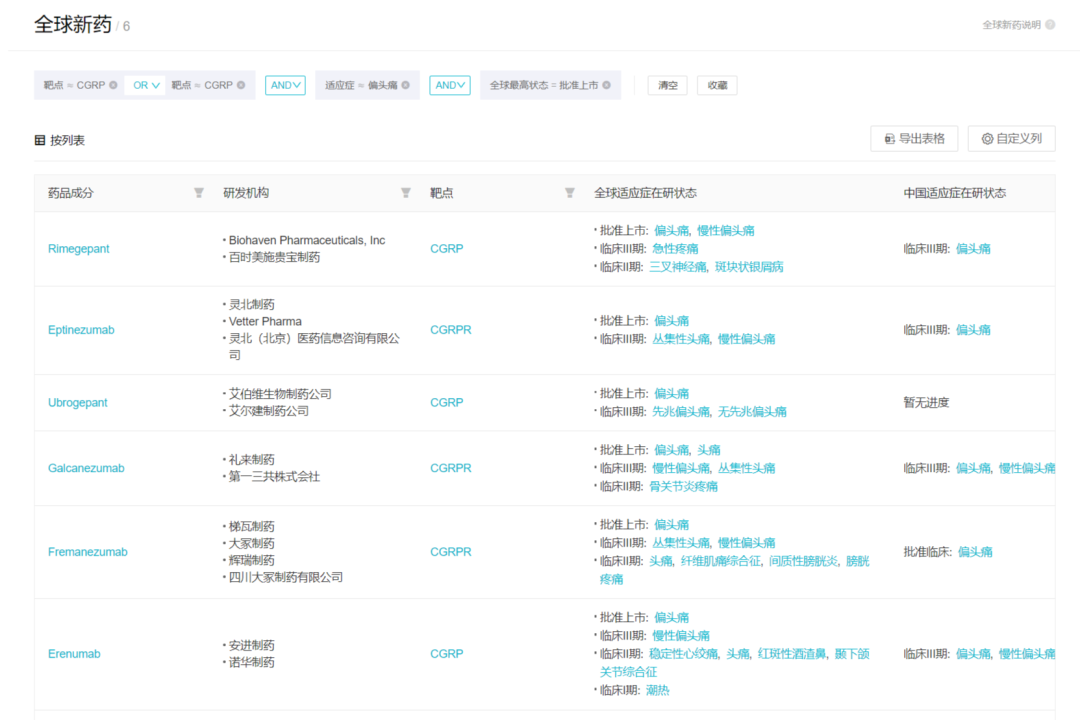1080x720 pixels.
Task: Open the Galcanezumab drug link
Action: [x=86, y=469]
